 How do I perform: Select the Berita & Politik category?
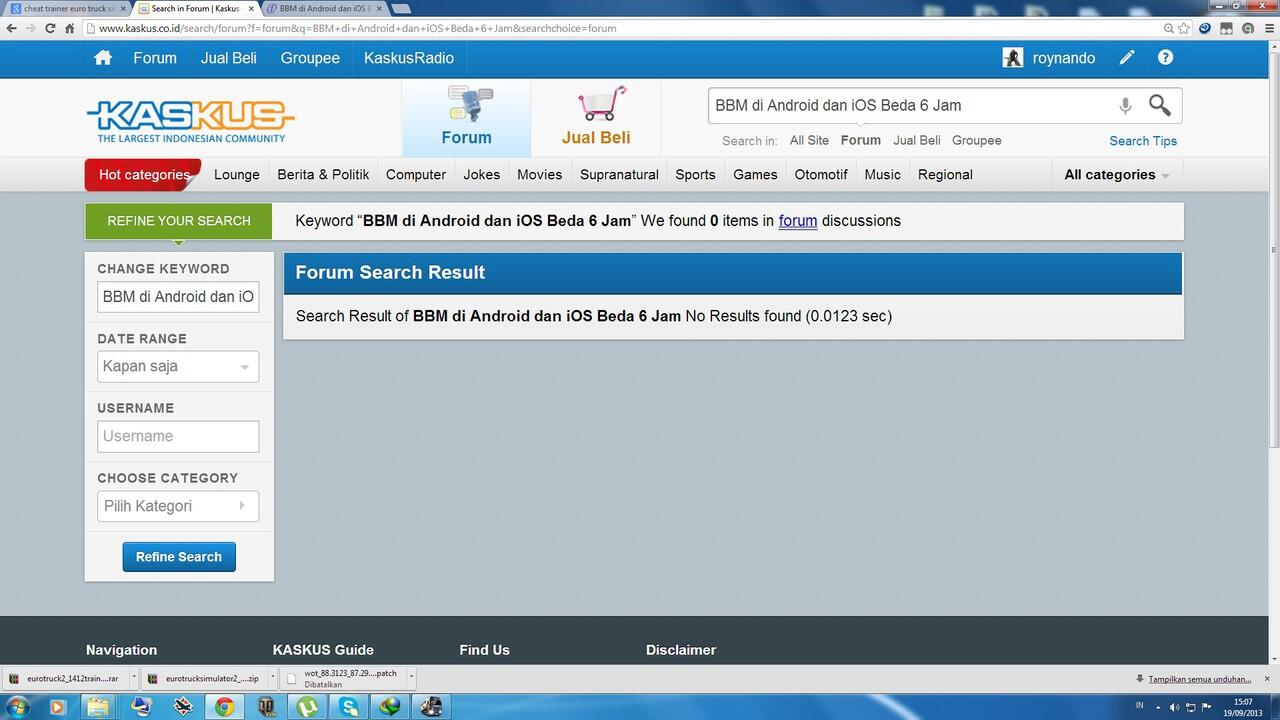(323, 174)
